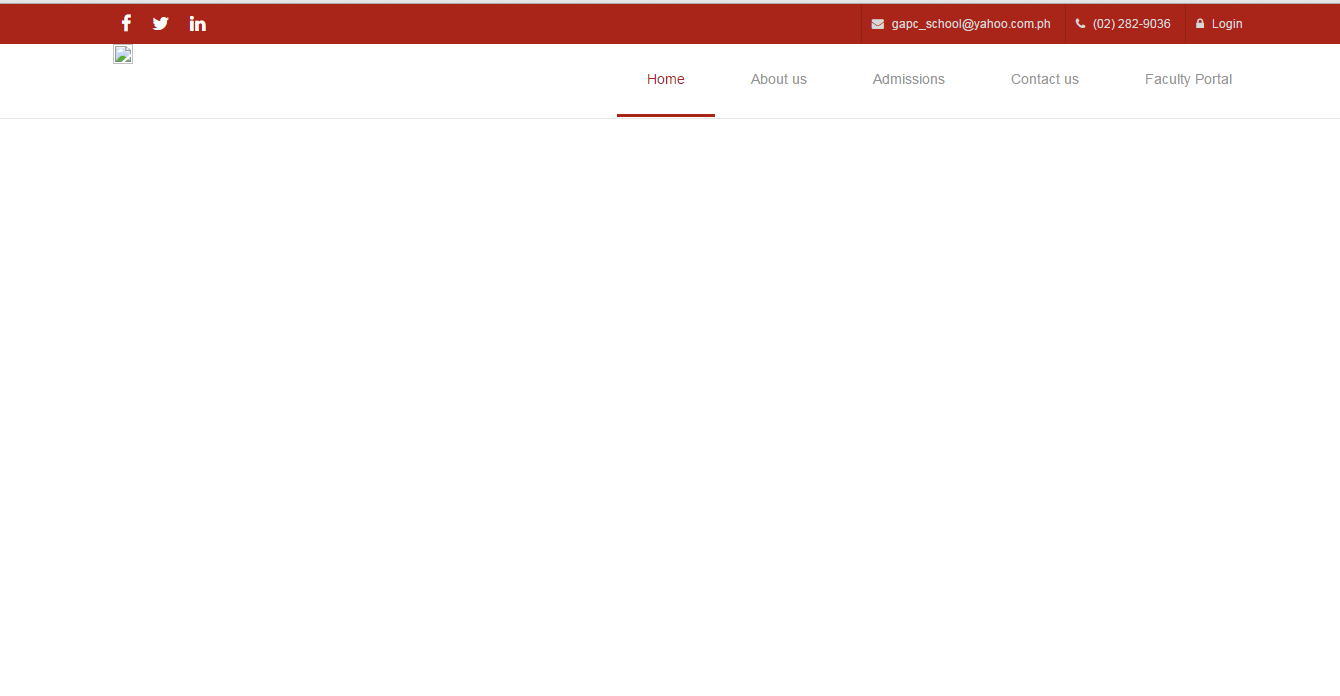Open the Contact us menu item

pos(1044,79)
